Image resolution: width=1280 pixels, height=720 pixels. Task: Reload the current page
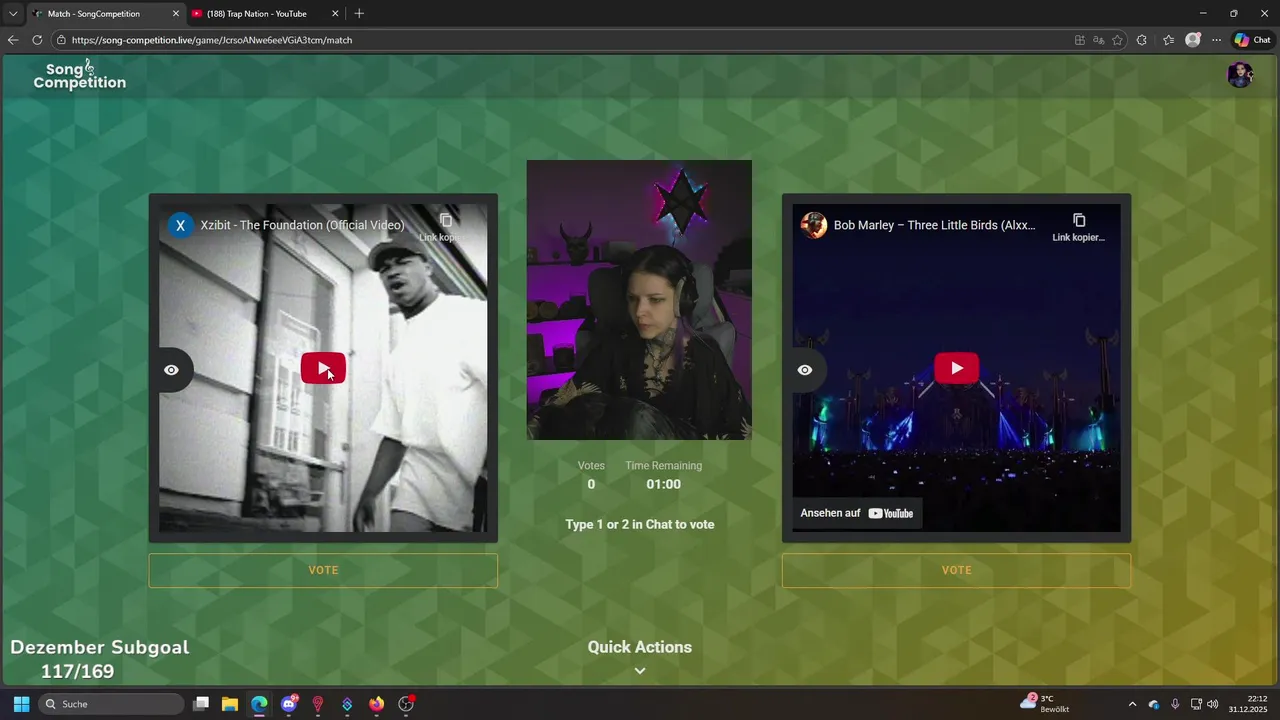(37, 40)
